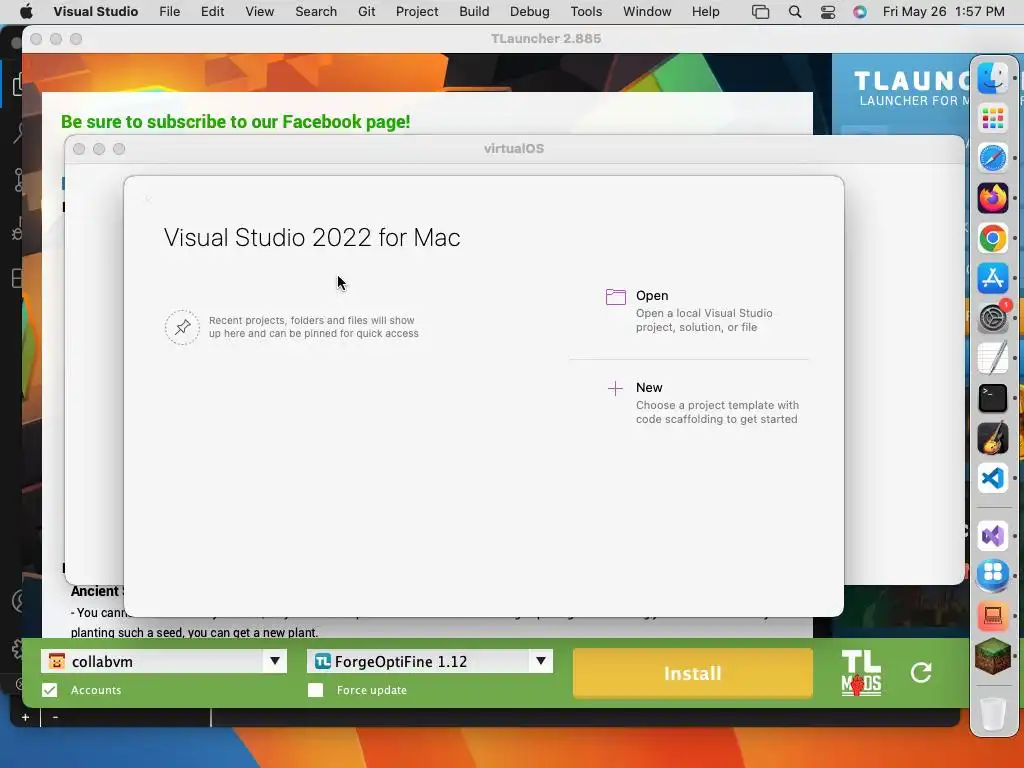The width and height of the screenshot is (1024, 768).
Task: Launch Safari from the dock
Action: (x=993, y=159)
